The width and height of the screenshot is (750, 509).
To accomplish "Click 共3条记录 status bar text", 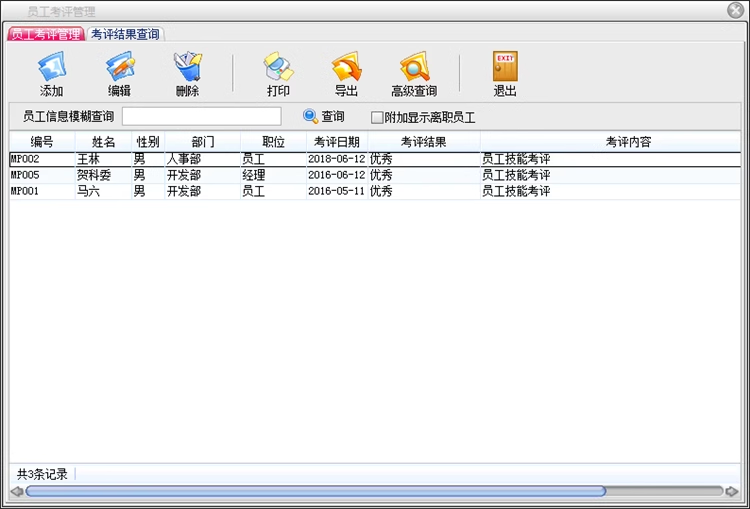I will click(x=43, y=475).
